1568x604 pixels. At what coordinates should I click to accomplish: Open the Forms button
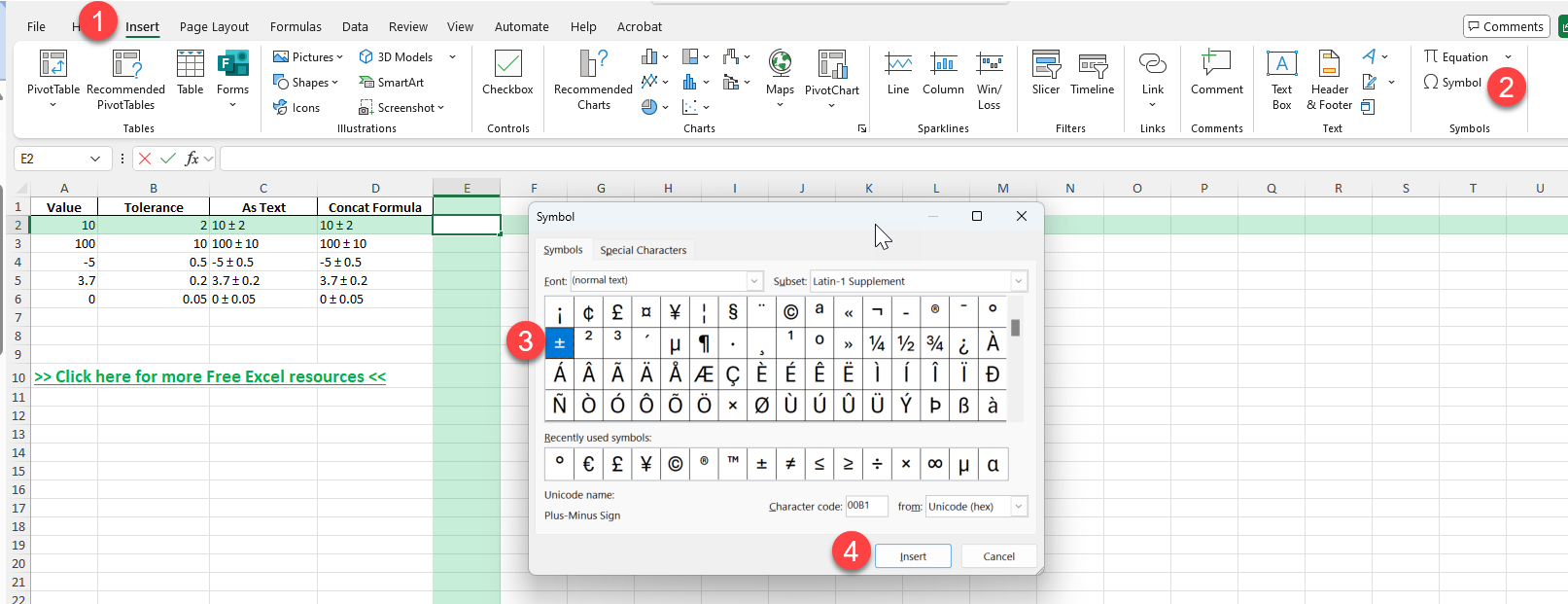(x=232, y=76)
